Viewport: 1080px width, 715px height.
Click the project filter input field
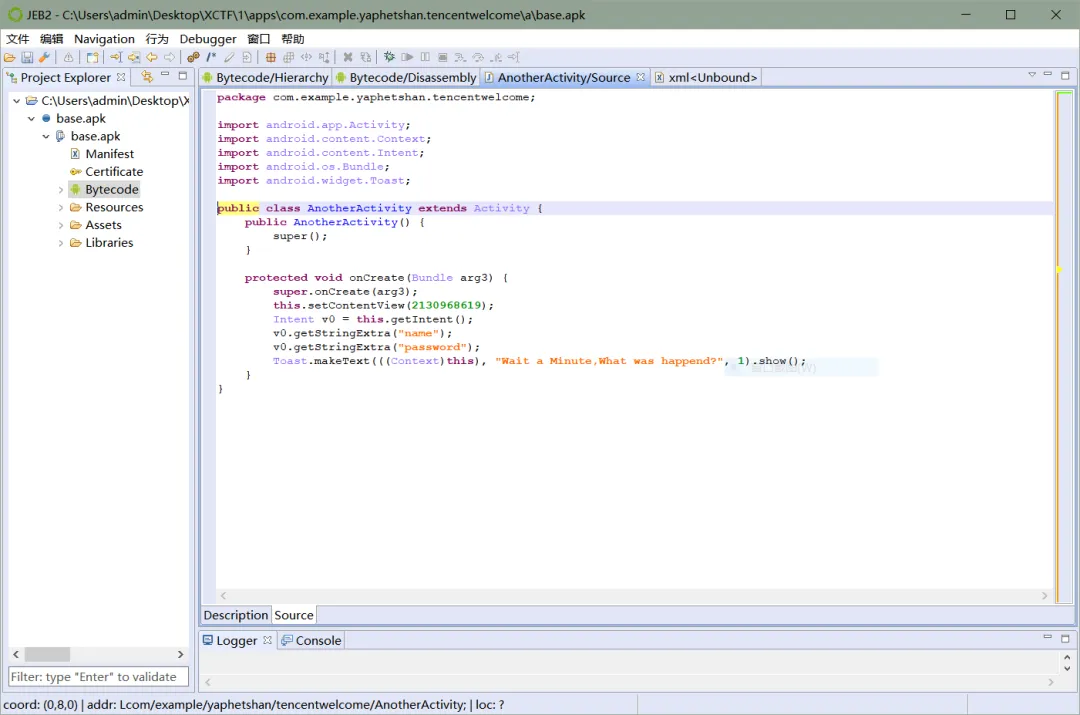(x=98, y=677)
